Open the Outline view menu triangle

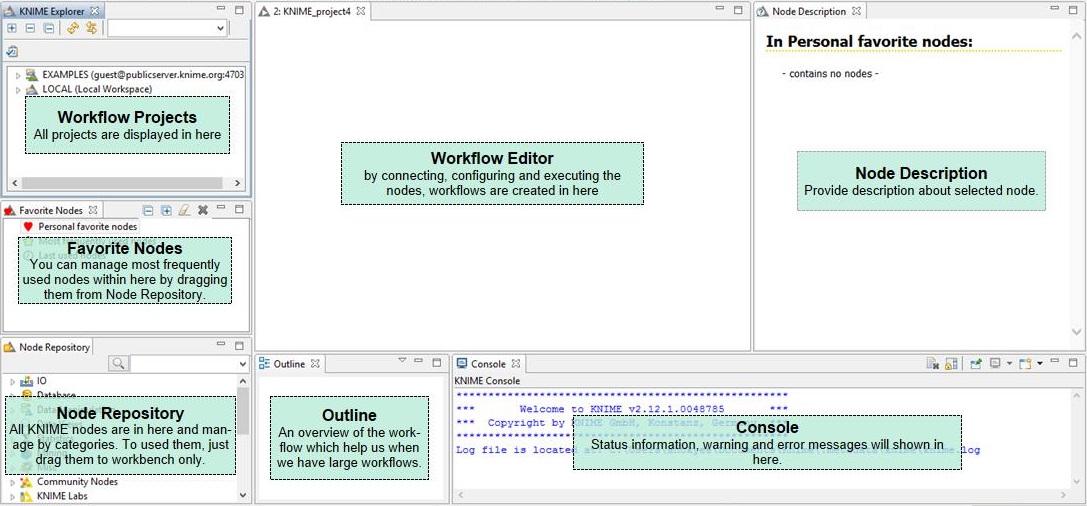(401, 360)
